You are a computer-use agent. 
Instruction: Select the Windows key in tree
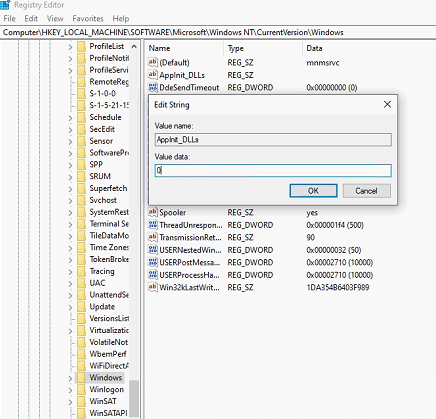[106, 377]
